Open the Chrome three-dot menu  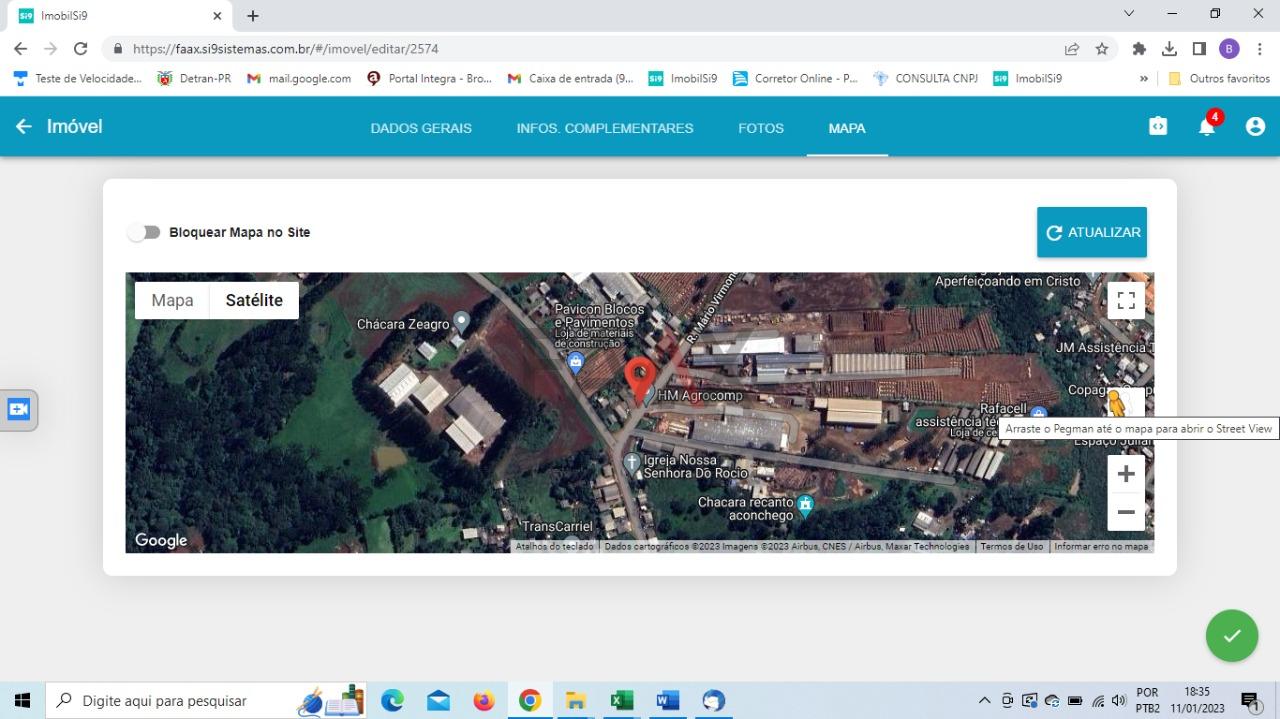1259,48
